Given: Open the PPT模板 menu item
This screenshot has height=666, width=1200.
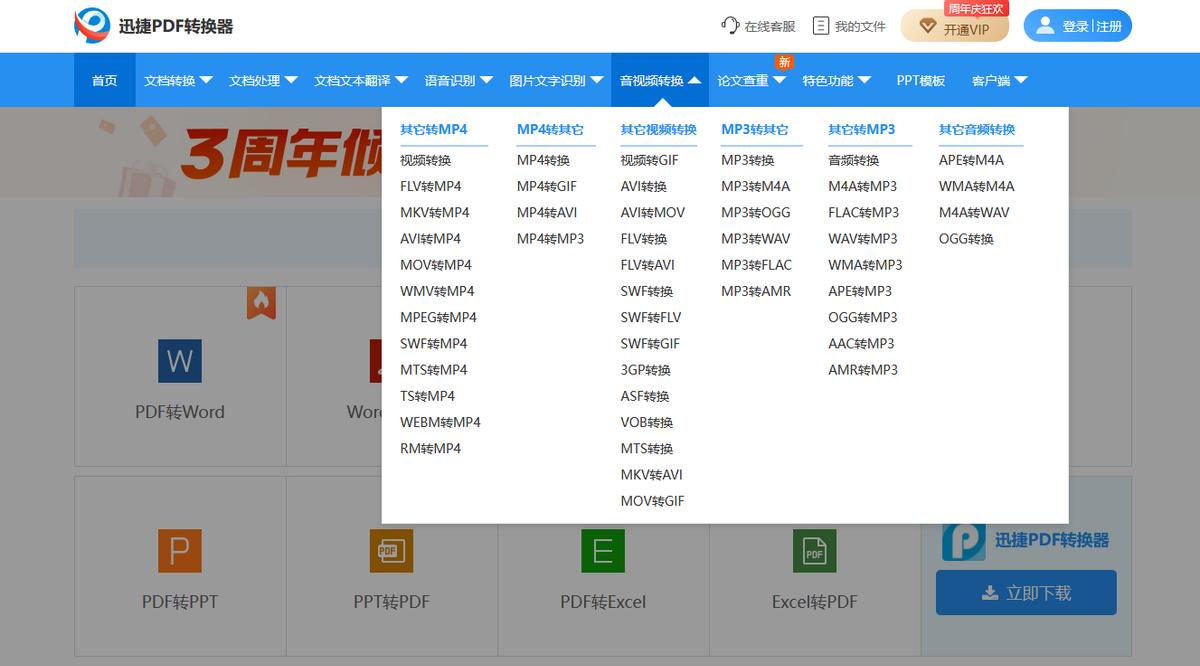Looking at the screenshot, I should point(920,80).
